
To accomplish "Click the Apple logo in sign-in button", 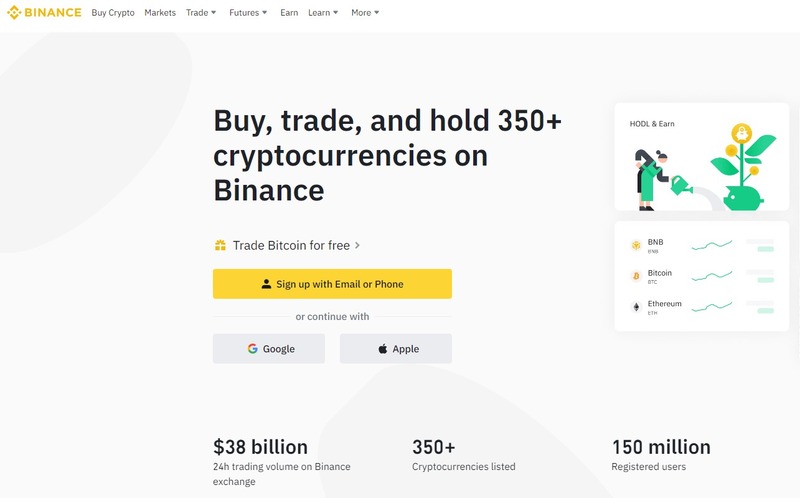I will [383, 348].
